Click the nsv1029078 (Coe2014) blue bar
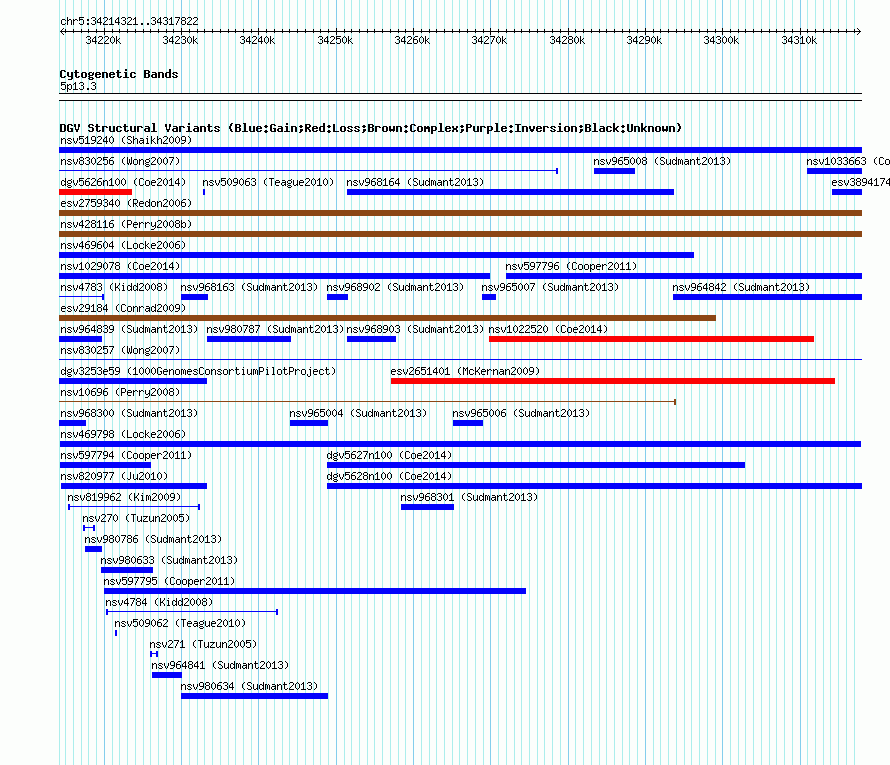The image size is (890, 765). [274, 276]
